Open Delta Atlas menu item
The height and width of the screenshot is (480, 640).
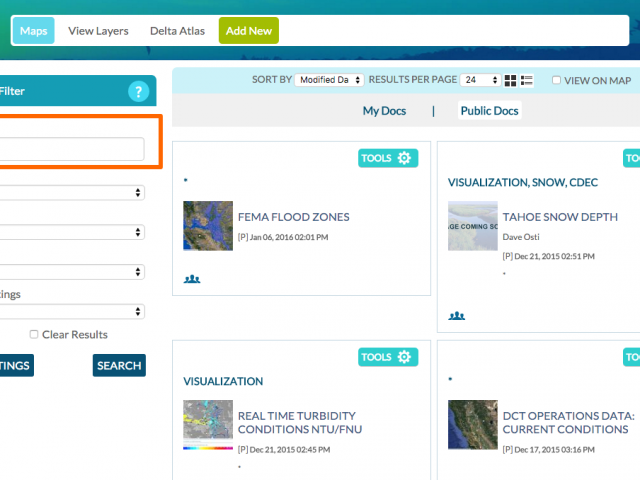[x=178, y=31]
